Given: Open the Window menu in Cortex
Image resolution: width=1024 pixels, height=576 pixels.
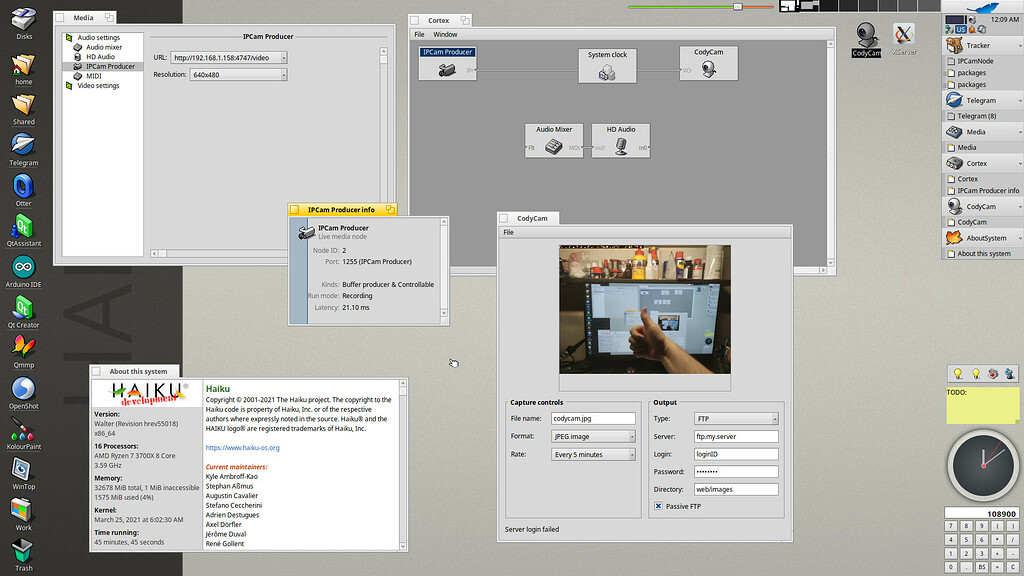Looking at the screenshot, I should 445,35.
